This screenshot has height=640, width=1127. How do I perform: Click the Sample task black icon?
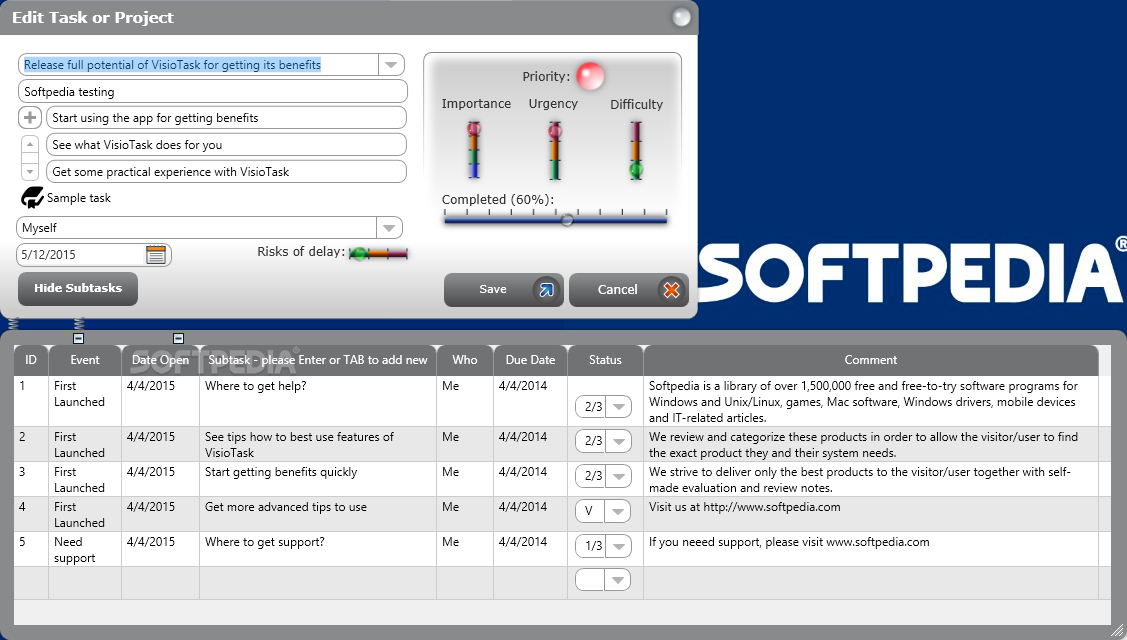(32, 198)
